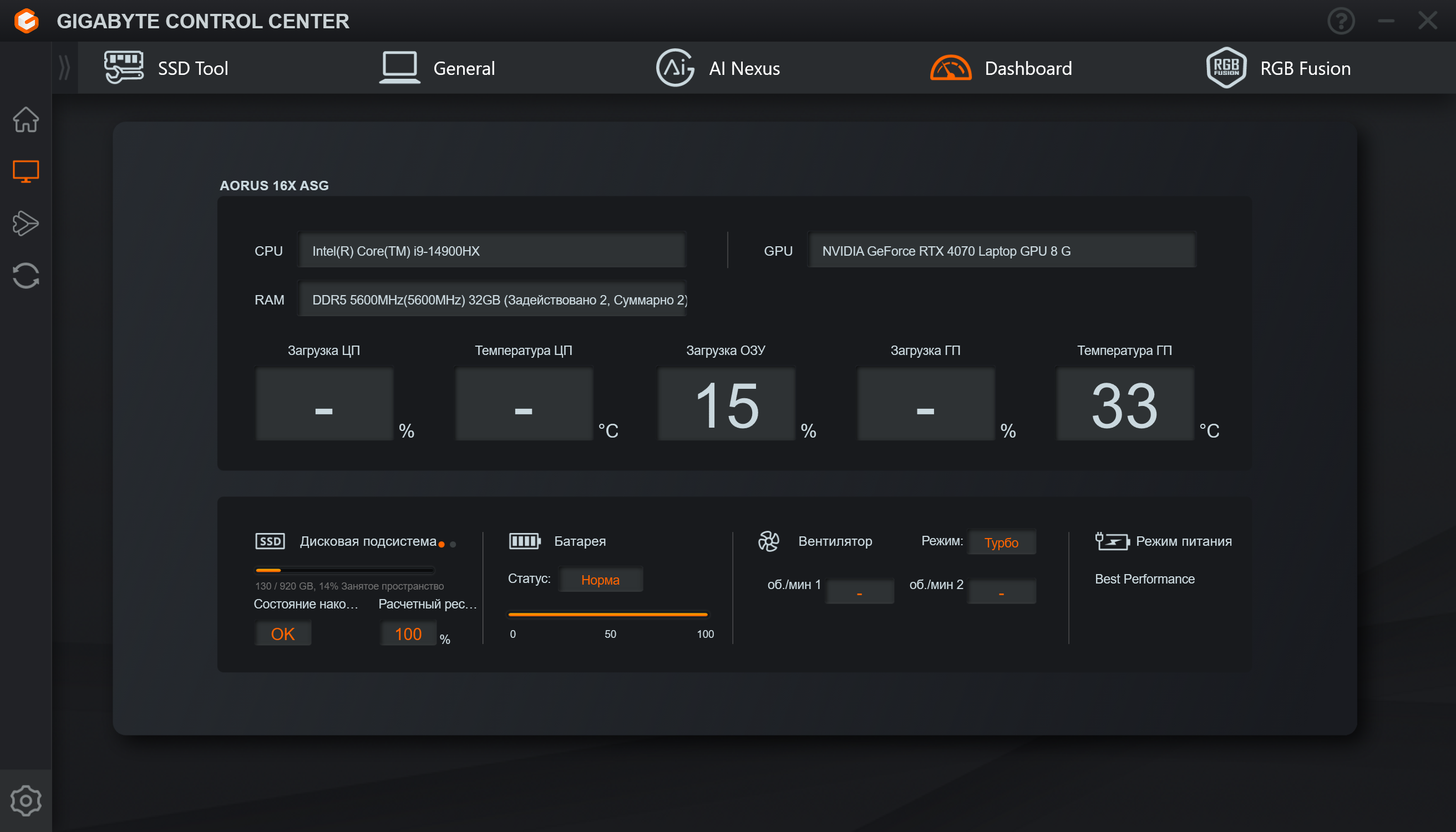Select the monitor dashboard sidebar icon
The width and height of the screenshot is (1456, 832).
click(26, 171)
